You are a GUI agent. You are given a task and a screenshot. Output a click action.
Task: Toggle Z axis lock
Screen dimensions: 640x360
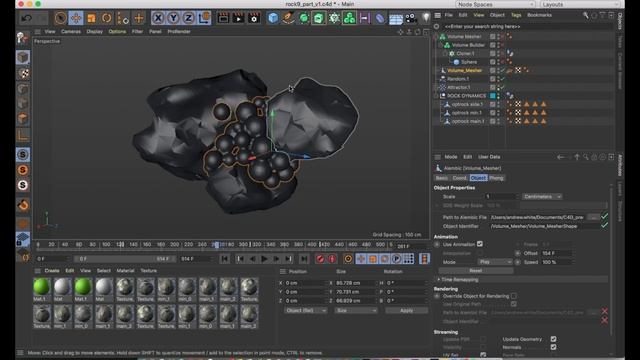[188, 18]
